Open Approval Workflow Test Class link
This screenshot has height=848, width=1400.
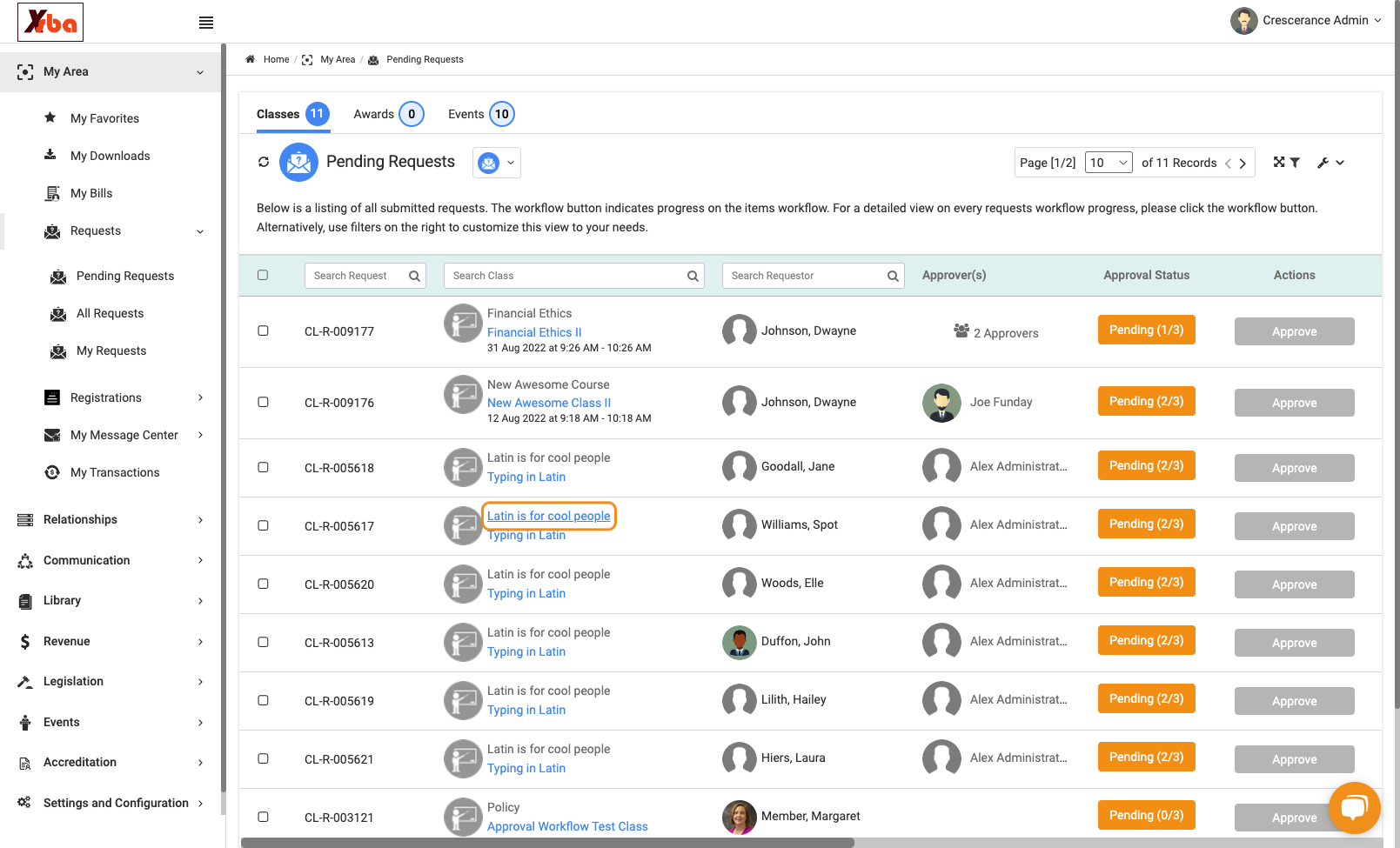click(567, 826)
